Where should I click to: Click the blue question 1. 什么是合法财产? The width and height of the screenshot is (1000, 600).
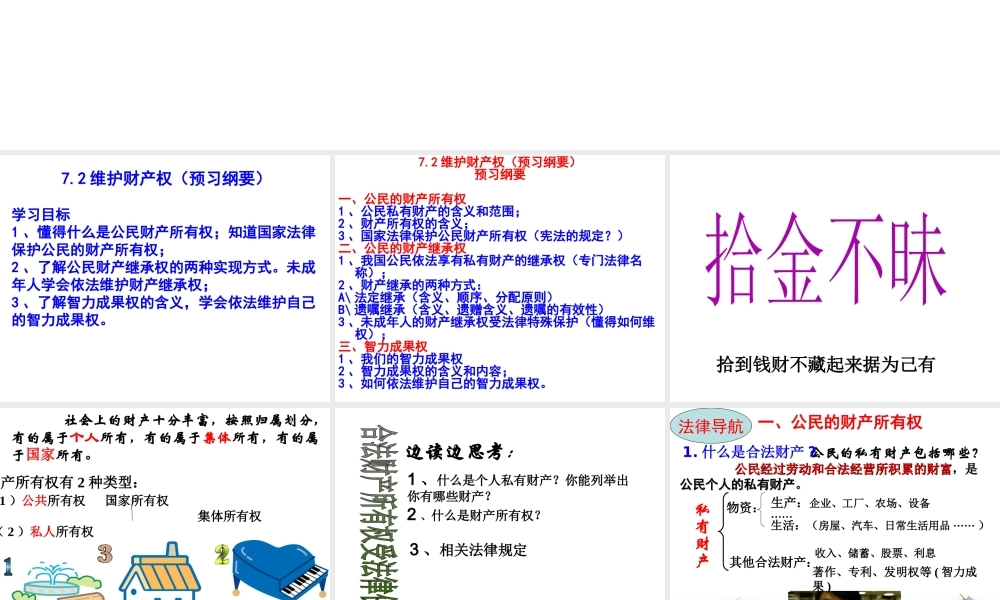pyautogui.click(x=750, y=452)
